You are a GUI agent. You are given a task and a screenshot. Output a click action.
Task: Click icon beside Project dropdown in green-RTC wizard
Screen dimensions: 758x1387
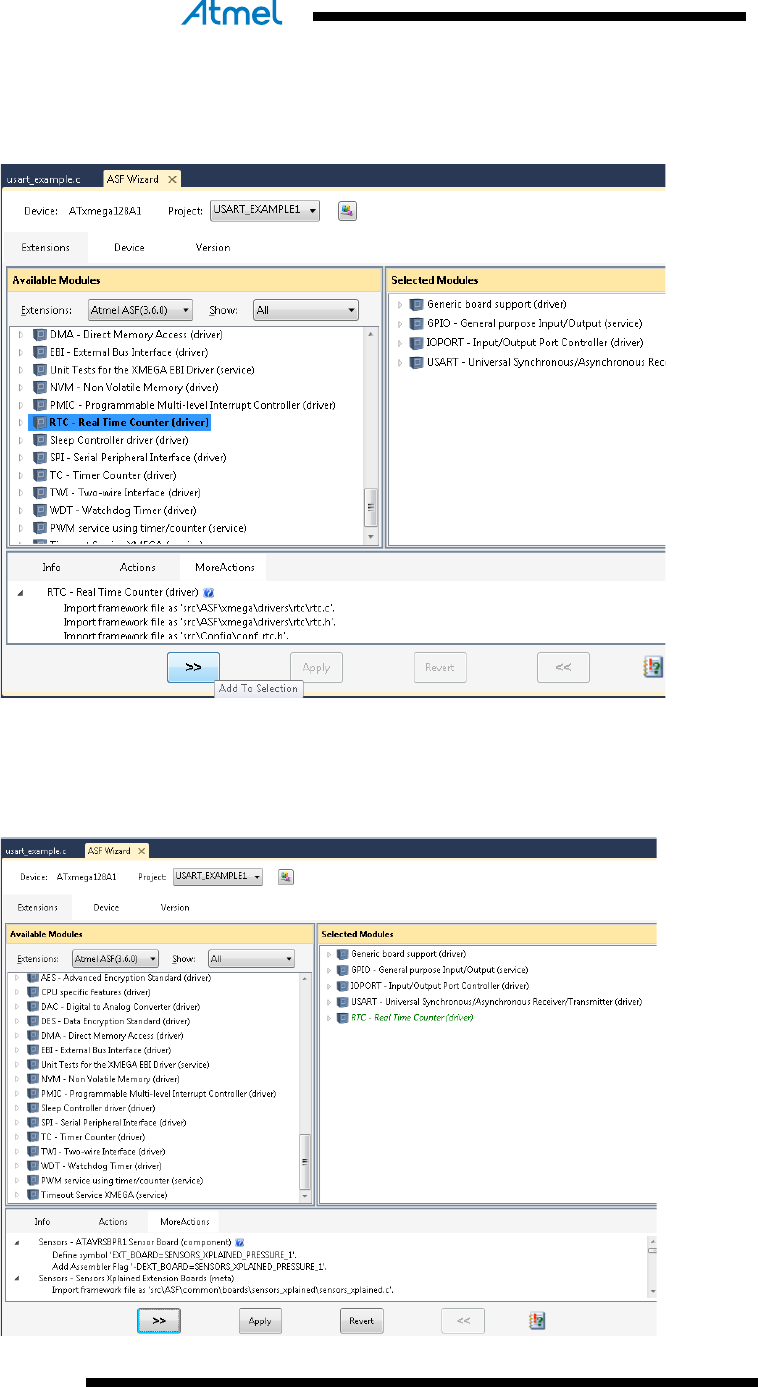click(x=286, y=877)
